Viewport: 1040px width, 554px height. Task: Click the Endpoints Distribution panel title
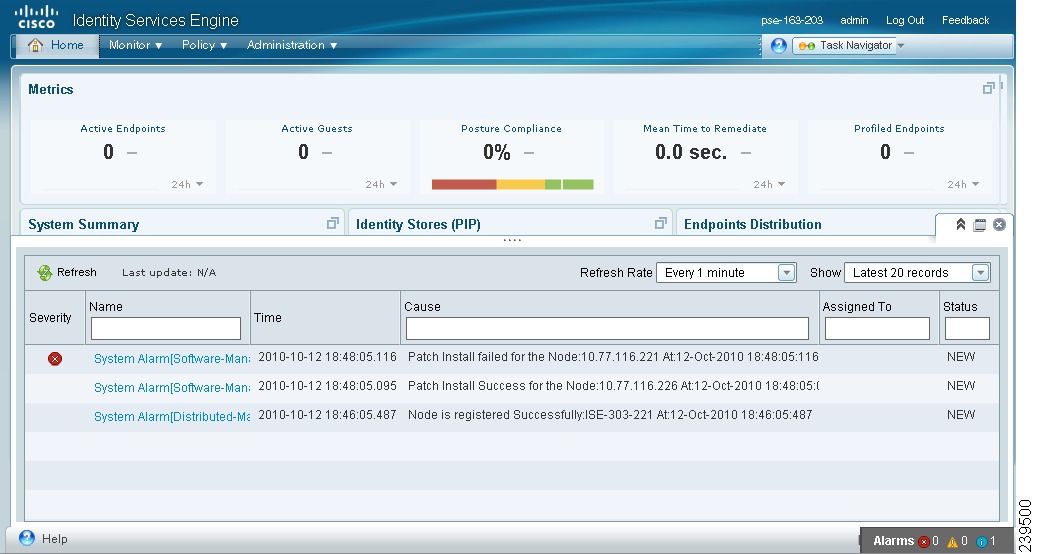click(x=752, y=224)
